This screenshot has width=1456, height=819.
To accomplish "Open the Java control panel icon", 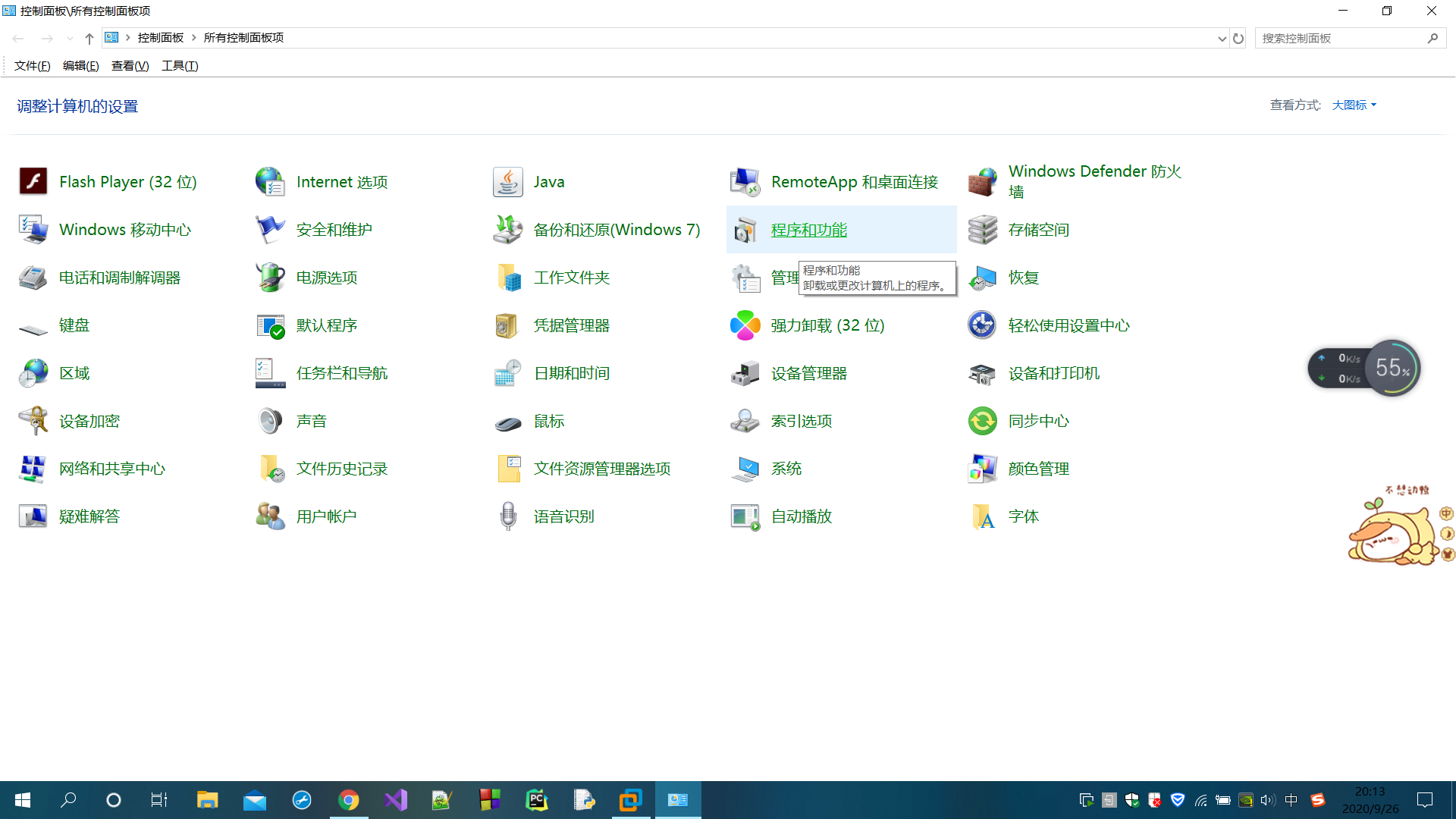I will tap(507, 182).
